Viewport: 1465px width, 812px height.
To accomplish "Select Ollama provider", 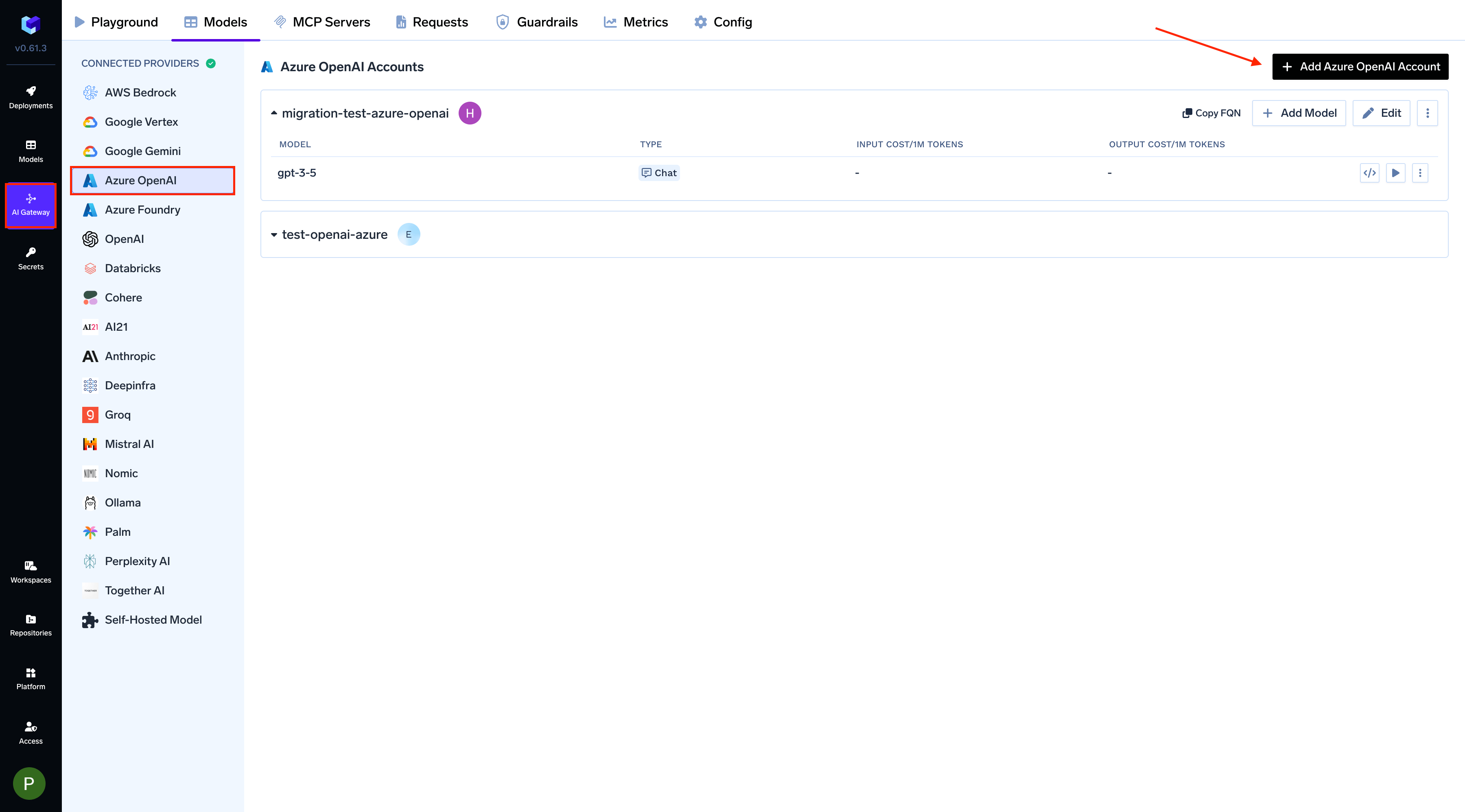I will click(153, 503).
